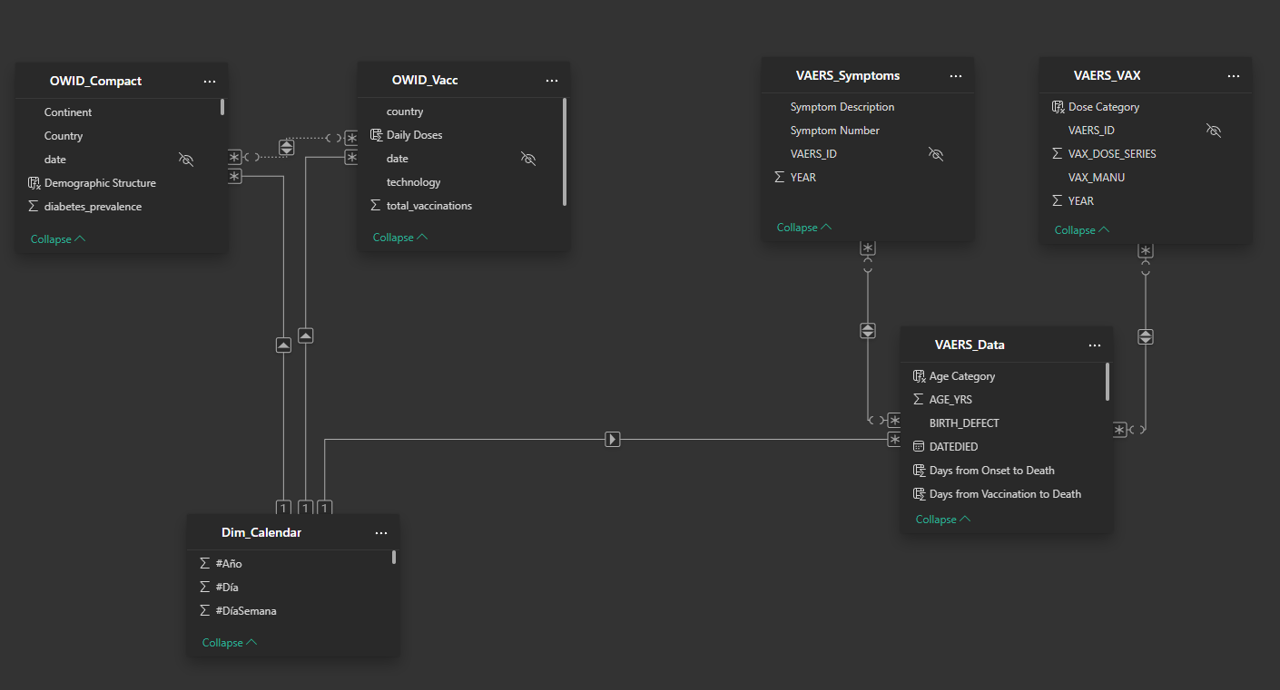Select the filter arrow on Dim_Calendar to VAERS_Data relationship

click(613, 439)
